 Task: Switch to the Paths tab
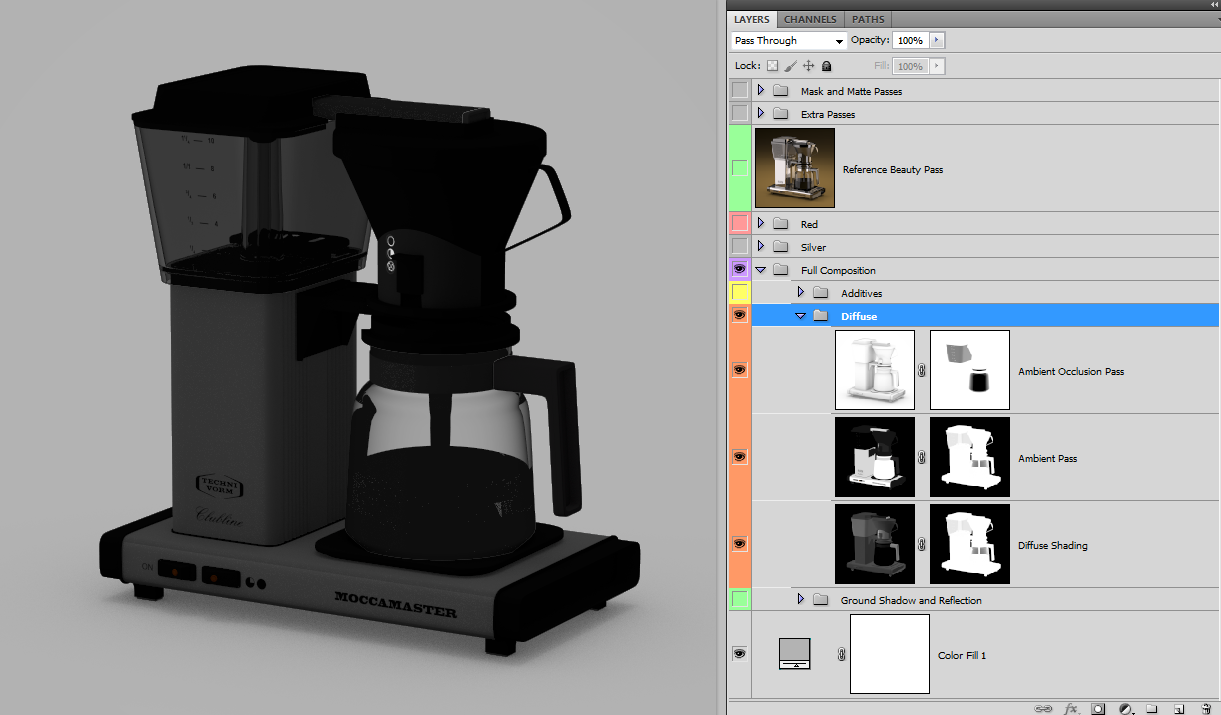tap(868, 19)
